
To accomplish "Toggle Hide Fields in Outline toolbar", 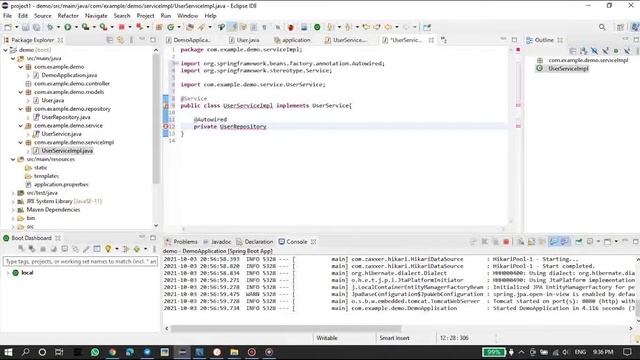I will click(595, 51).
